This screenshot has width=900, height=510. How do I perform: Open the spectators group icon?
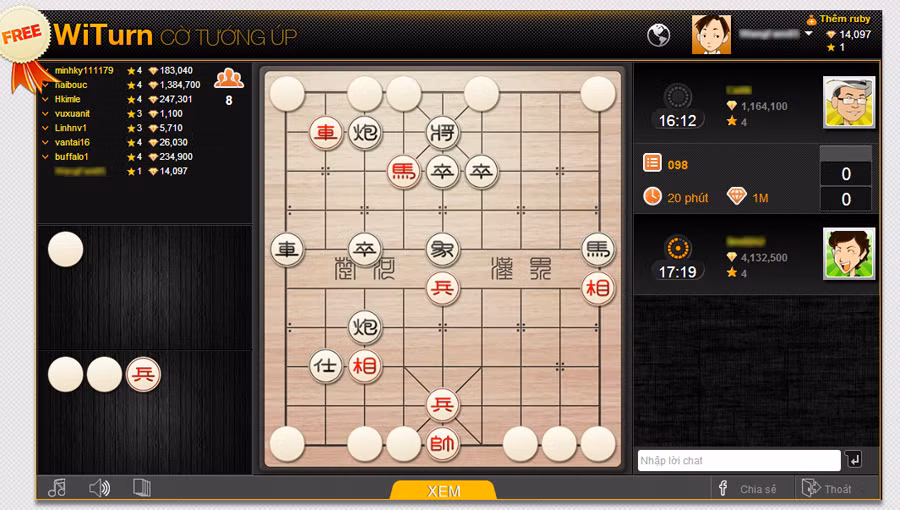click(229, 78)
